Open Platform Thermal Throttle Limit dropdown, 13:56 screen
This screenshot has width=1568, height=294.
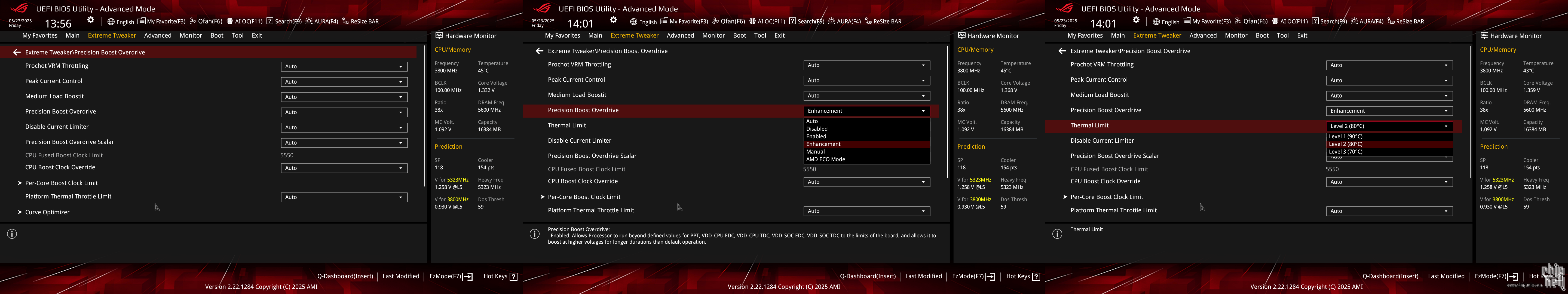click(x=344, y=197)
